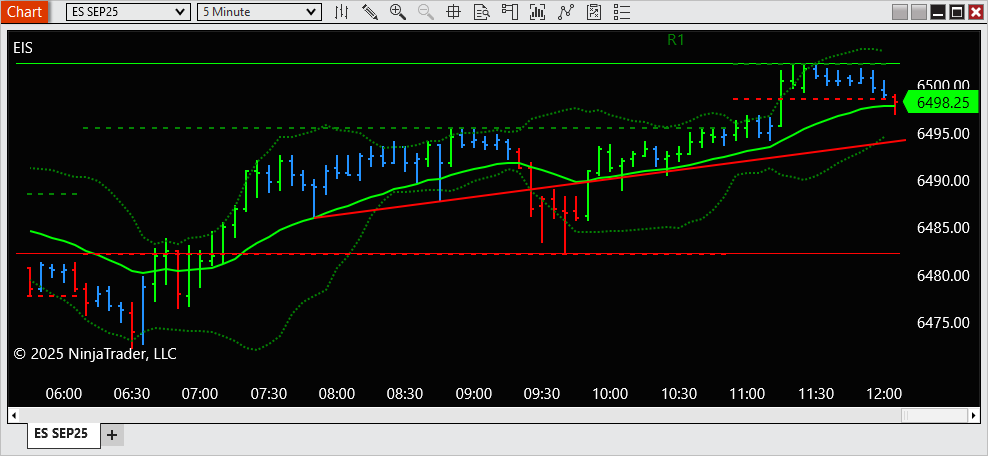This screenshot has height=456, width=988.
Task: Click the second gray link button
Action: point(919,11)
